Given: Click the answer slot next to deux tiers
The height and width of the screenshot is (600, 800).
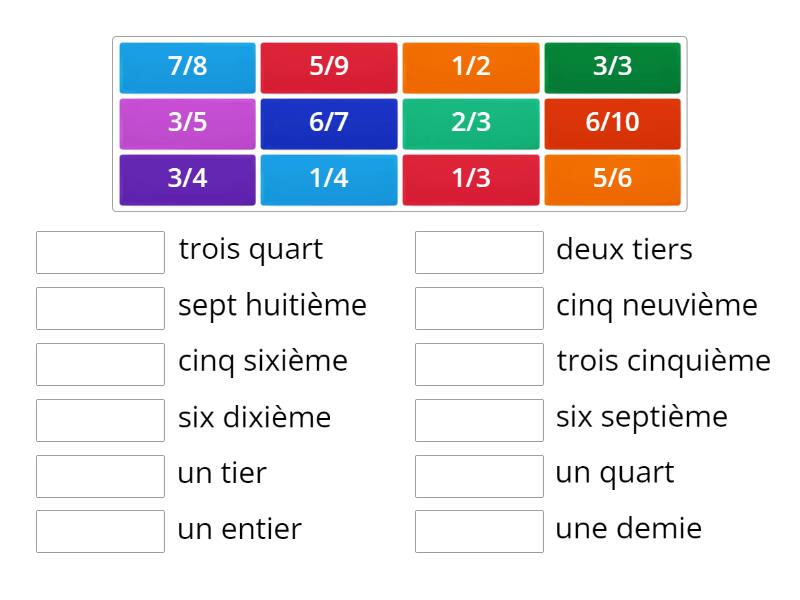Looking at the screenshot, I should 479,252.
